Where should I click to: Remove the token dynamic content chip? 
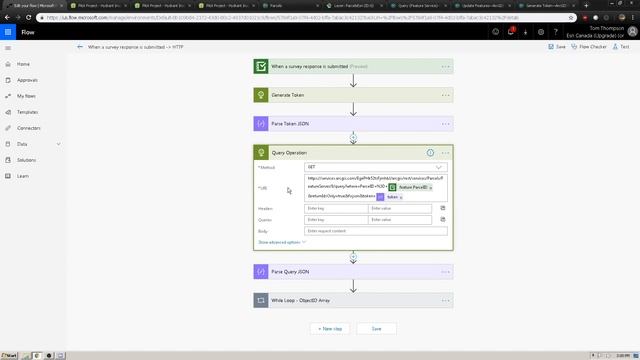[401, 198]
